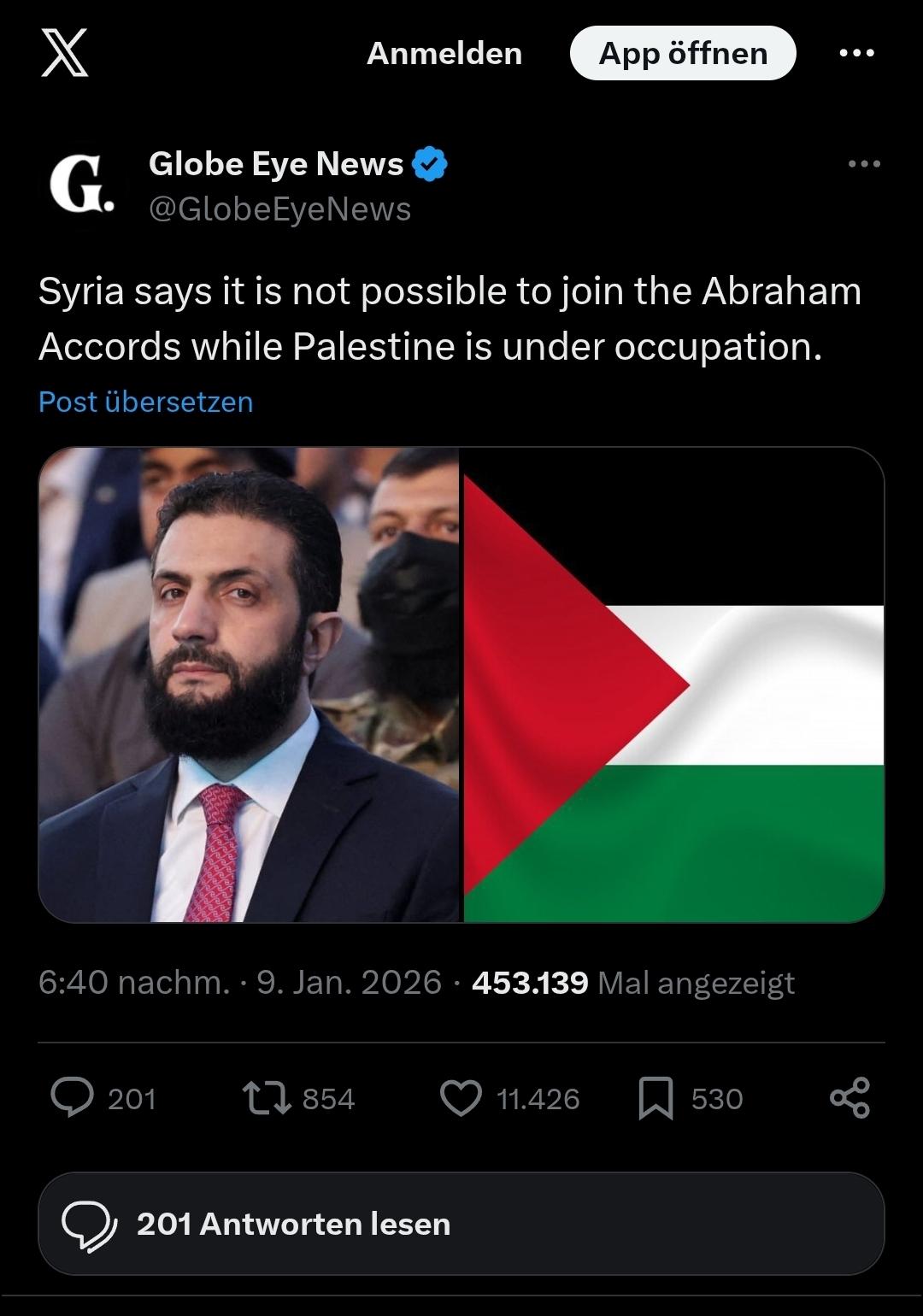
Task: Repost this post with the retweet icon
Action: coord(267,1098)
